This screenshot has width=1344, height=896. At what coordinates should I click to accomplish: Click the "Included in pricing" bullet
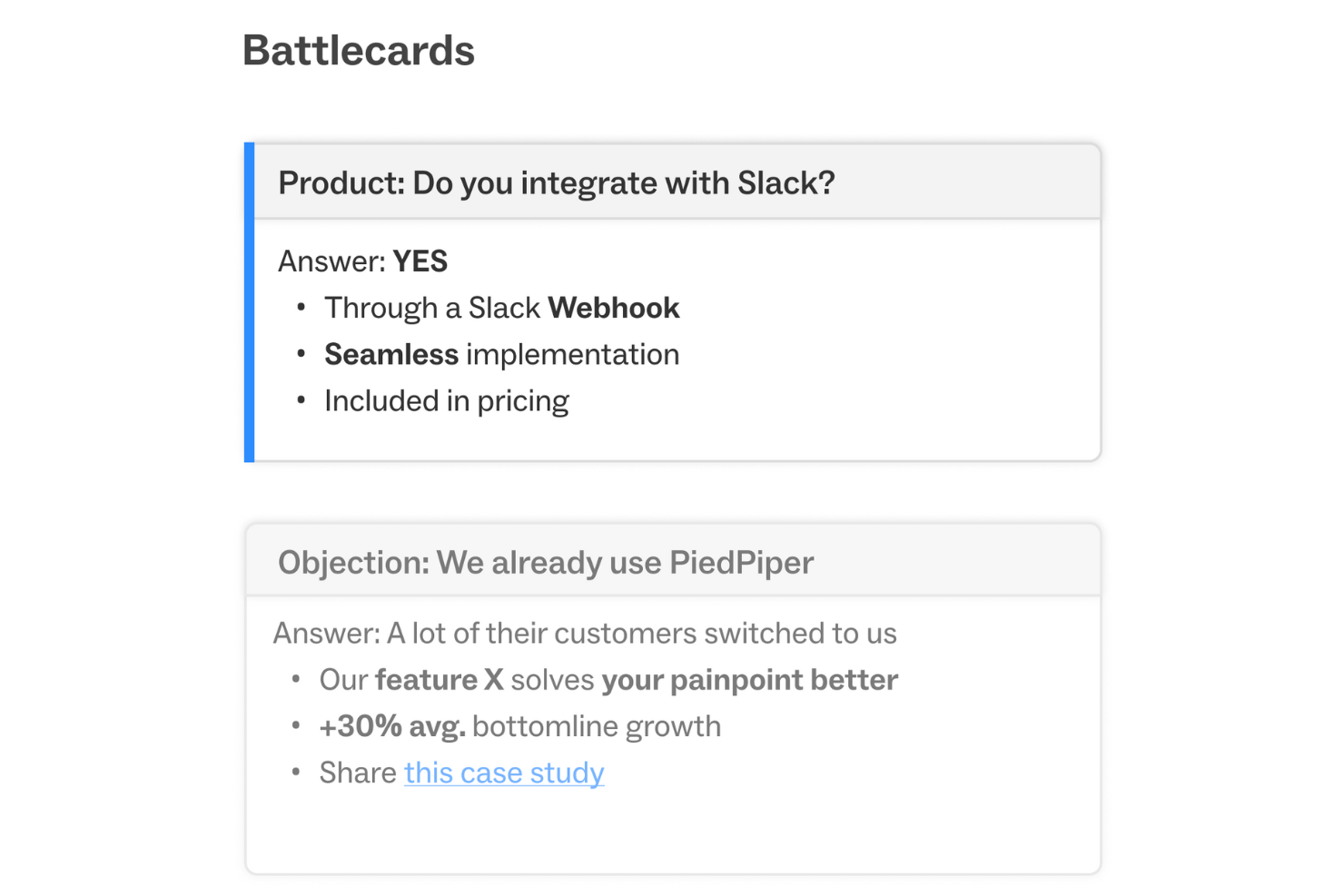(447, 401)
